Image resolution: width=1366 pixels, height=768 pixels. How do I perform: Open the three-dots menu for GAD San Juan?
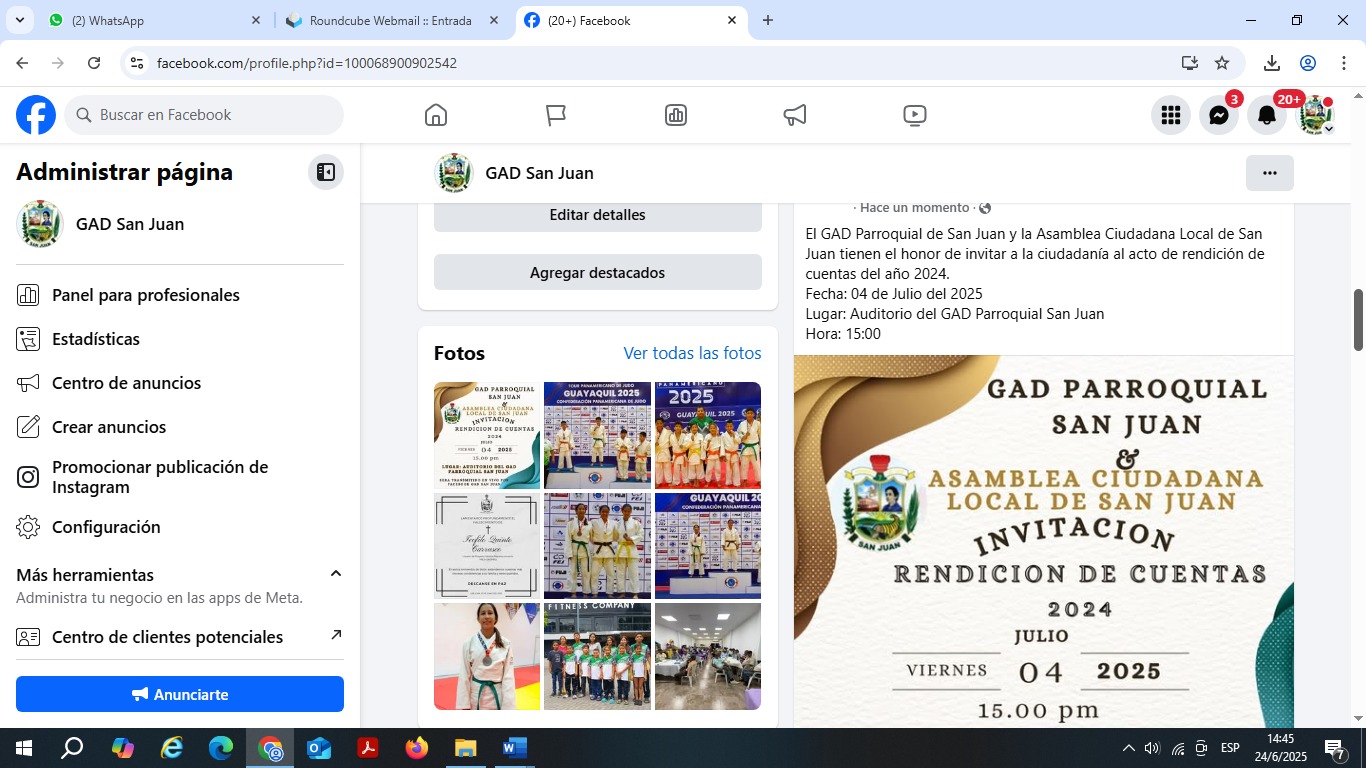(x=1269, y=173)
